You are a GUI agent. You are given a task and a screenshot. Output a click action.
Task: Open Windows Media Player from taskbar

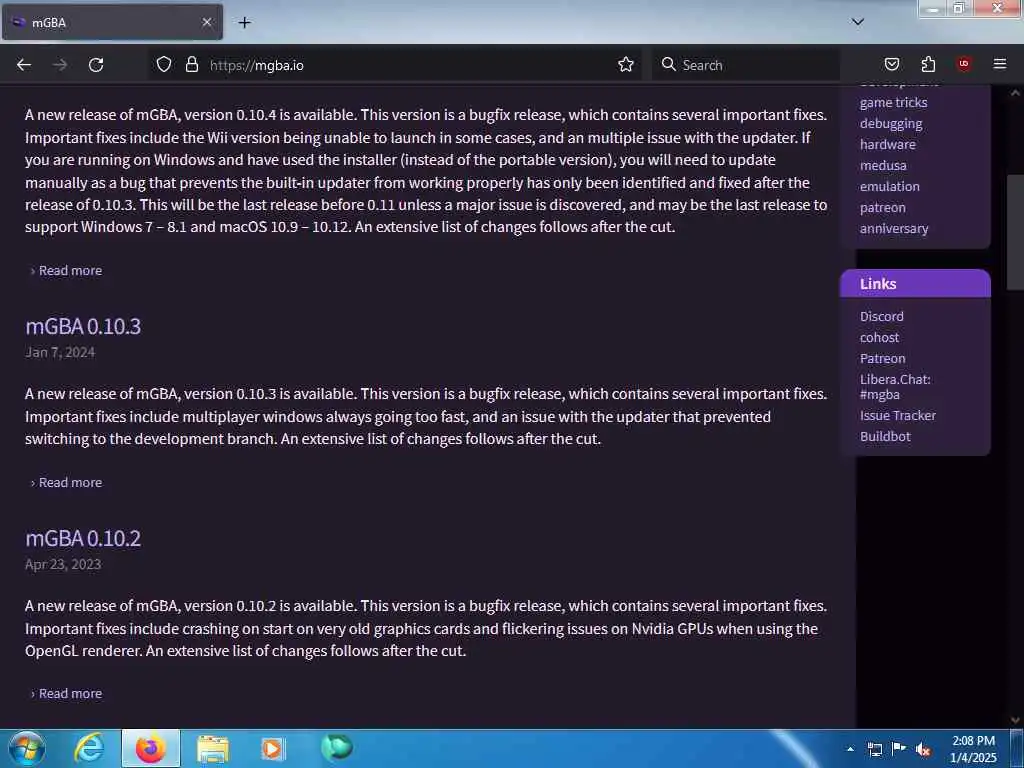[x=272, y=749]
